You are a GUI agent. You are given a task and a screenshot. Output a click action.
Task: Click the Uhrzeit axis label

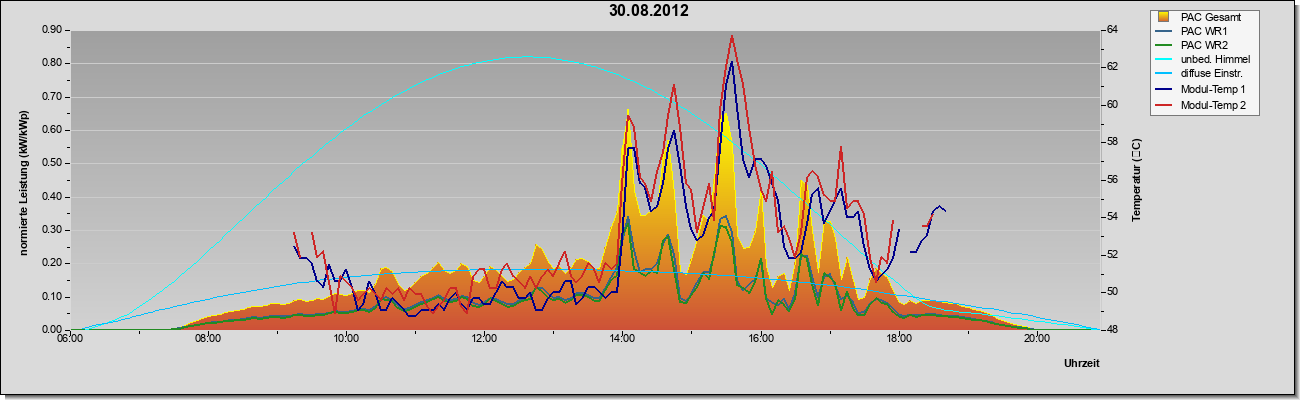click(1082, 364)
